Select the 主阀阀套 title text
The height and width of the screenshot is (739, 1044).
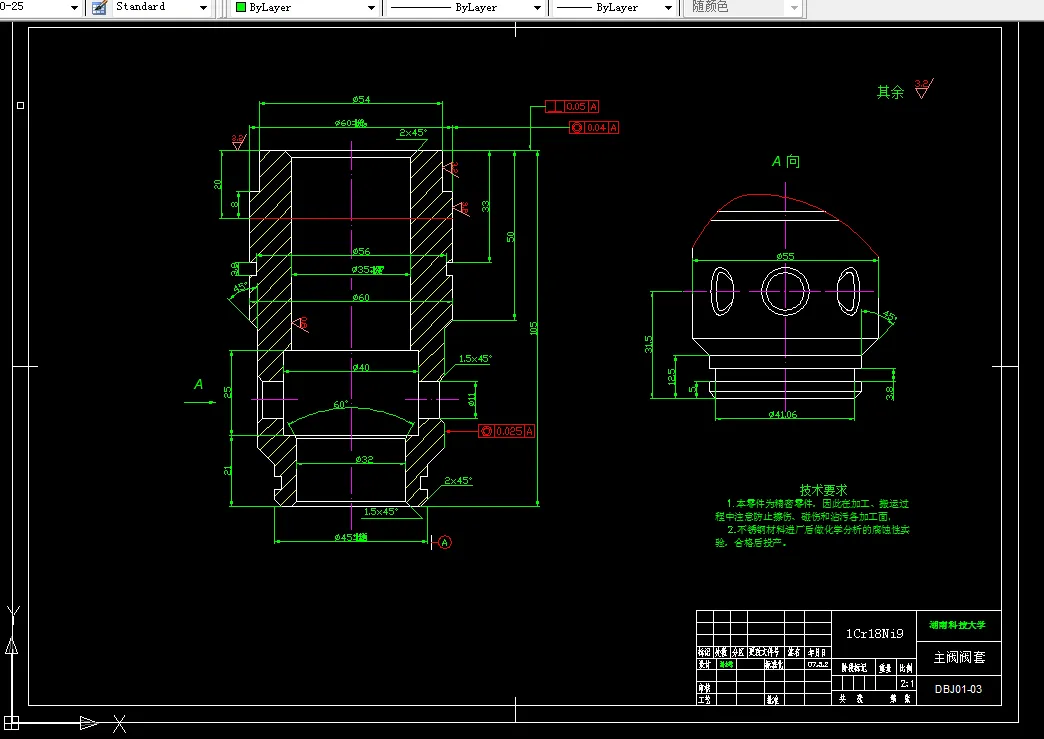(959, 657)
